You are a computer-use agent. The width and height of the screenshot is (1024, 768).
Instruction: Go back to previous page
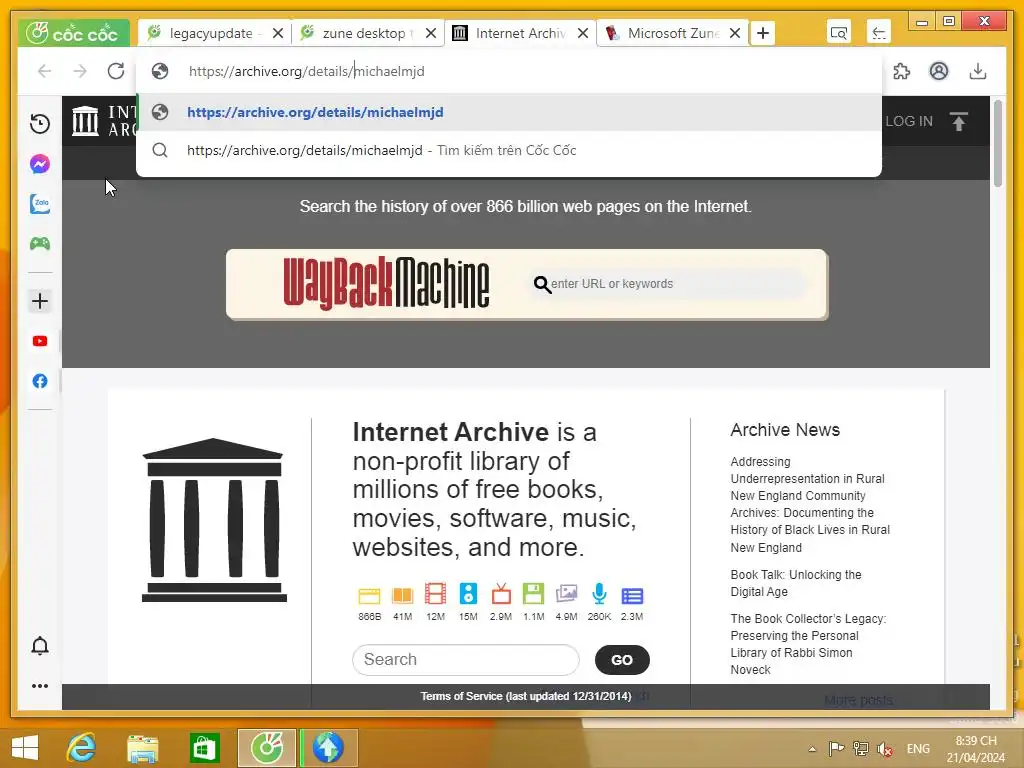[44, 71]
